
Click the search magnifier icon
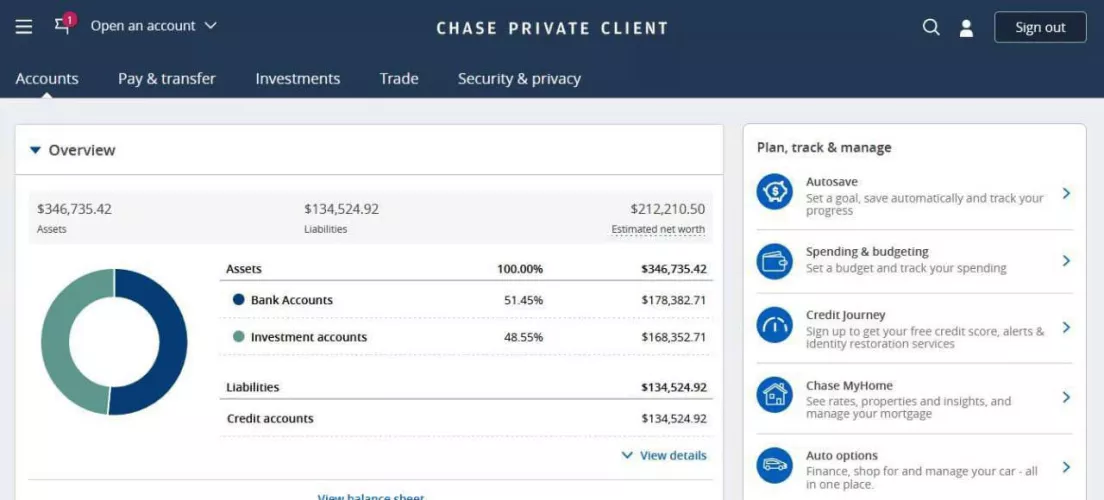[931, 27]
